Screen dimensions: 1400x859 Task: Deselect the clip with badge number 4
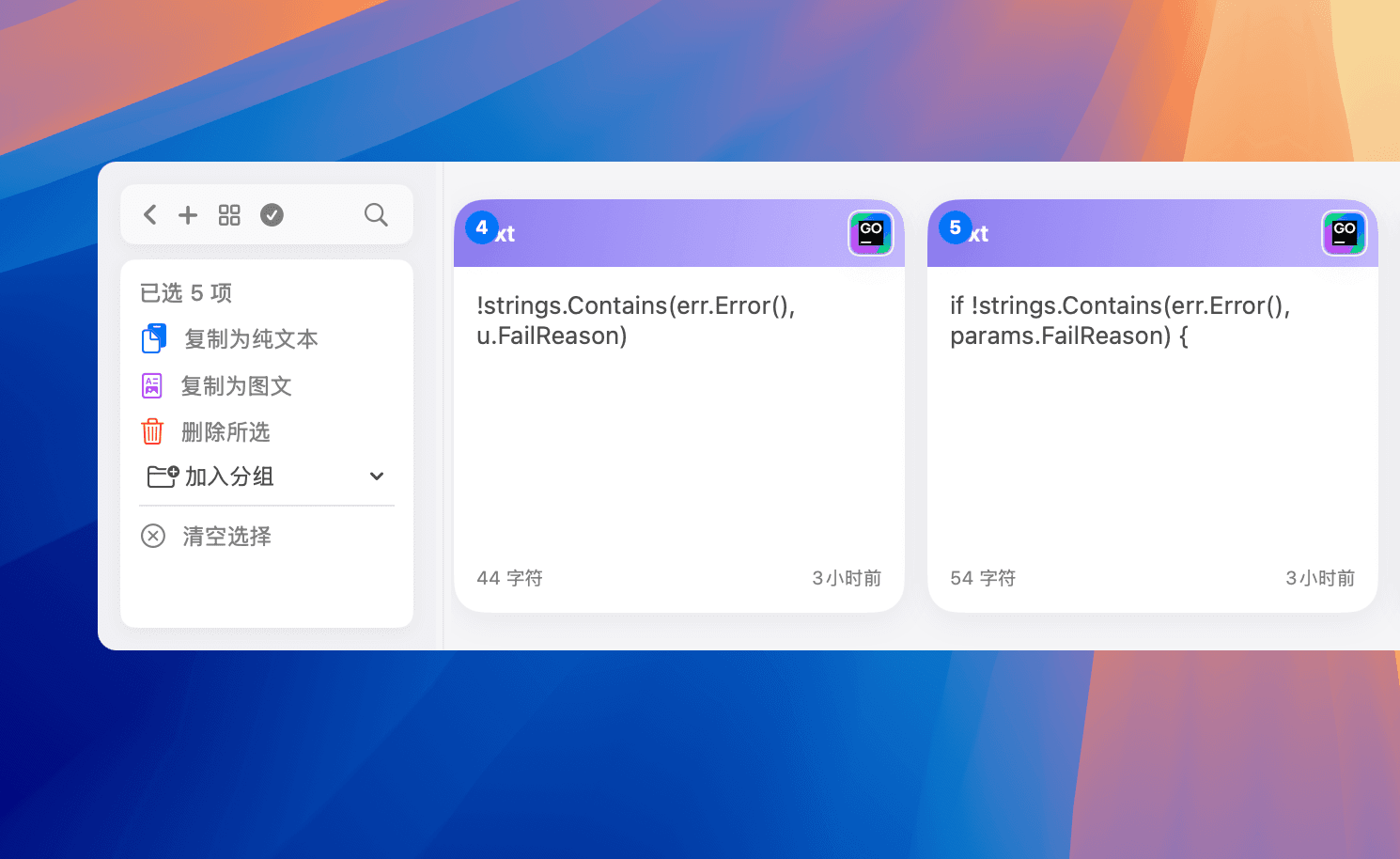[482, 227]
